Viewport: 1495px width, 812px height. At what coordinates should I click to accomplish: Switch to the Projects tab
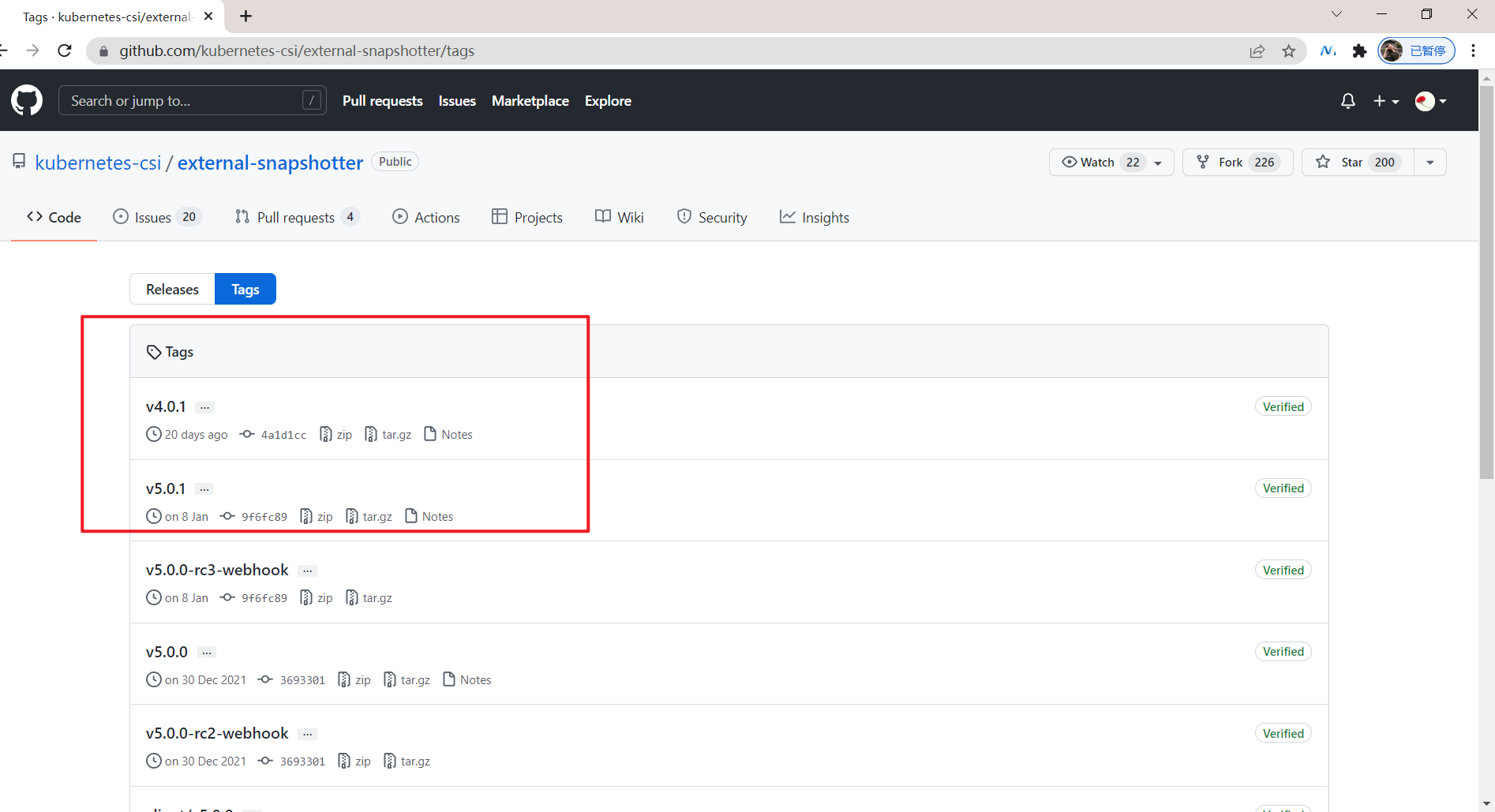click(527, 217)
